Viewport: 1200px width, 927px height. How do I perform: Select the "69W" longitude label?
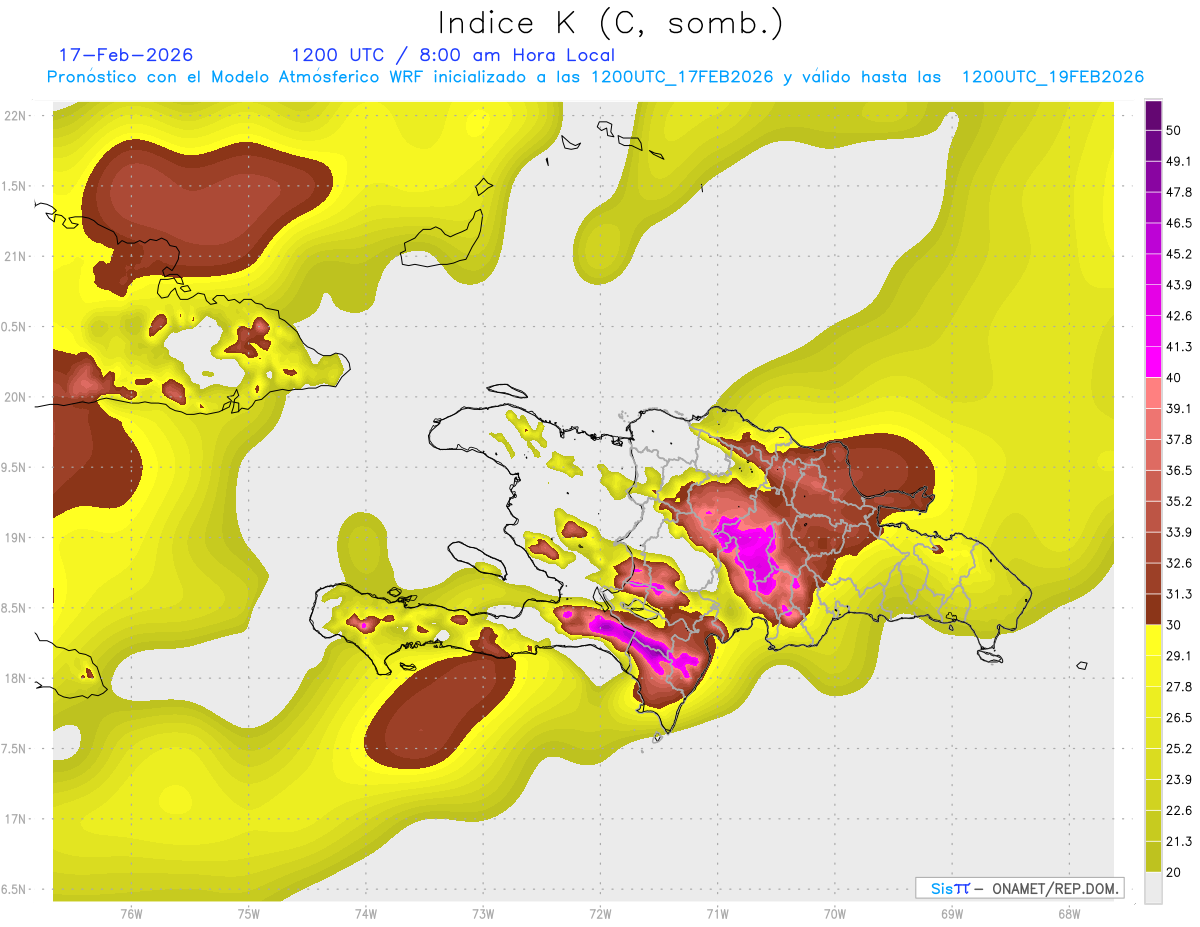(x=952, y=914)
